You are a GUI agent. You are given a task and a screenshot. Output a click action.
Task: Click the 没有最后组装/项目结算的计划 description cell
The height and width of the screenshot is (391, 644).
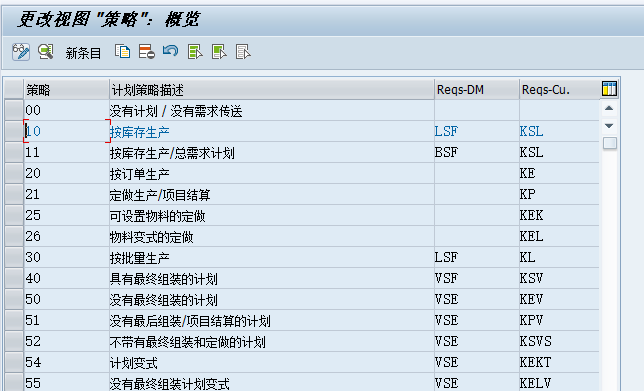tap(271, 320)
